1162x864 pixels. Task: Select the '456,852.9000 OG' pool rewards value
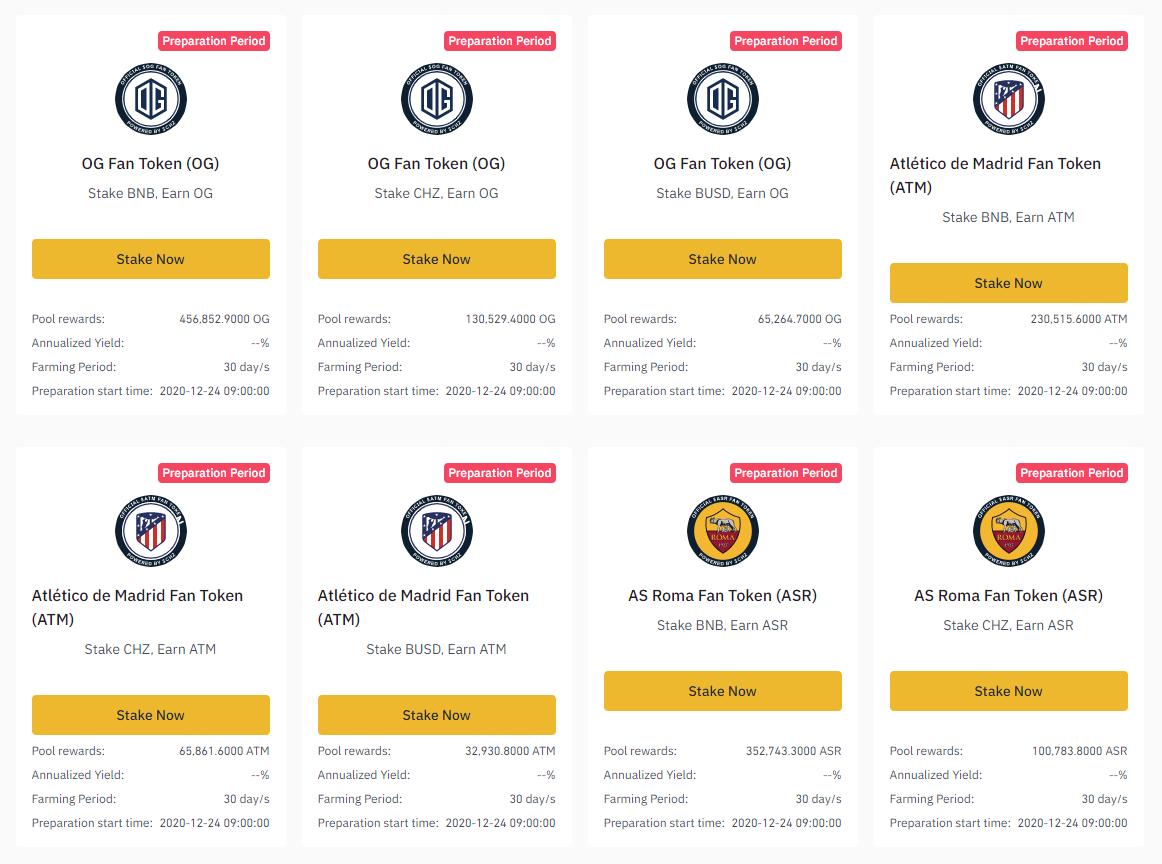pyautogui.click(x=225, y=319)
